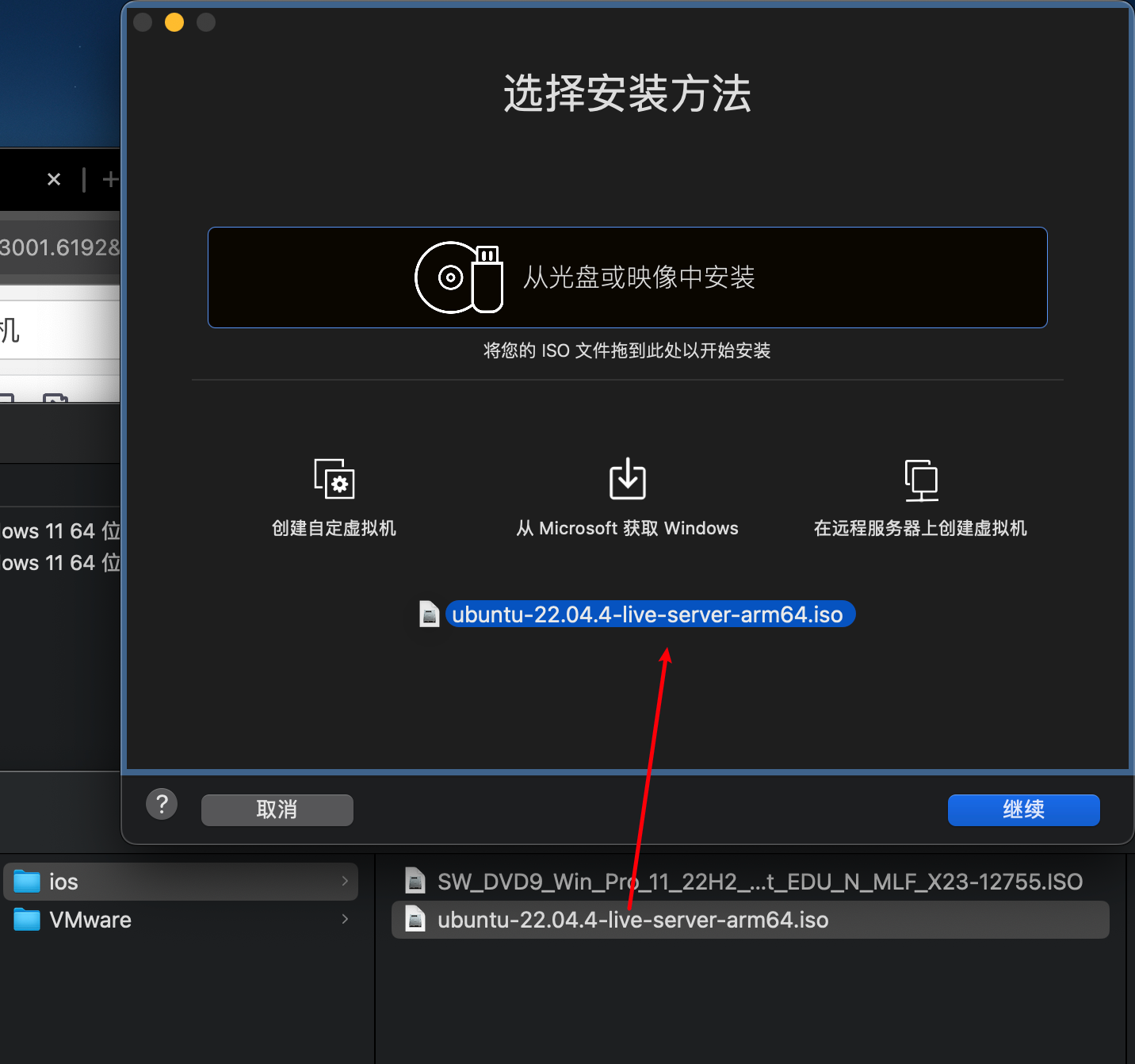Click the address bar showing 3001.6192

pyautogui.click(x=59, y=247)
